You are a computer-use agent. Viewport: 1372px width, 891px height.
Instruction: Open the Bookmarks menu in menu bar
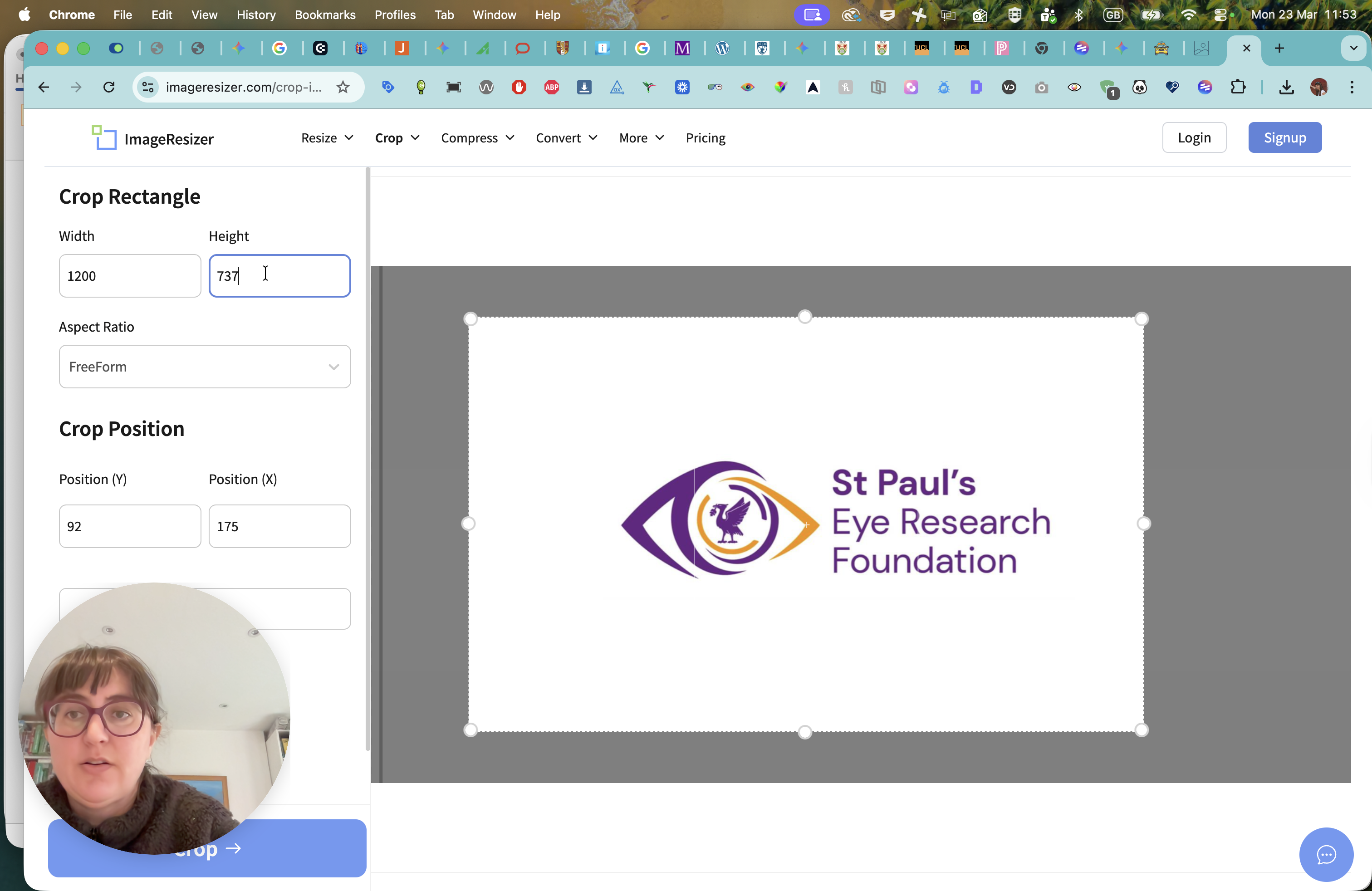click(x=324, y=15)
